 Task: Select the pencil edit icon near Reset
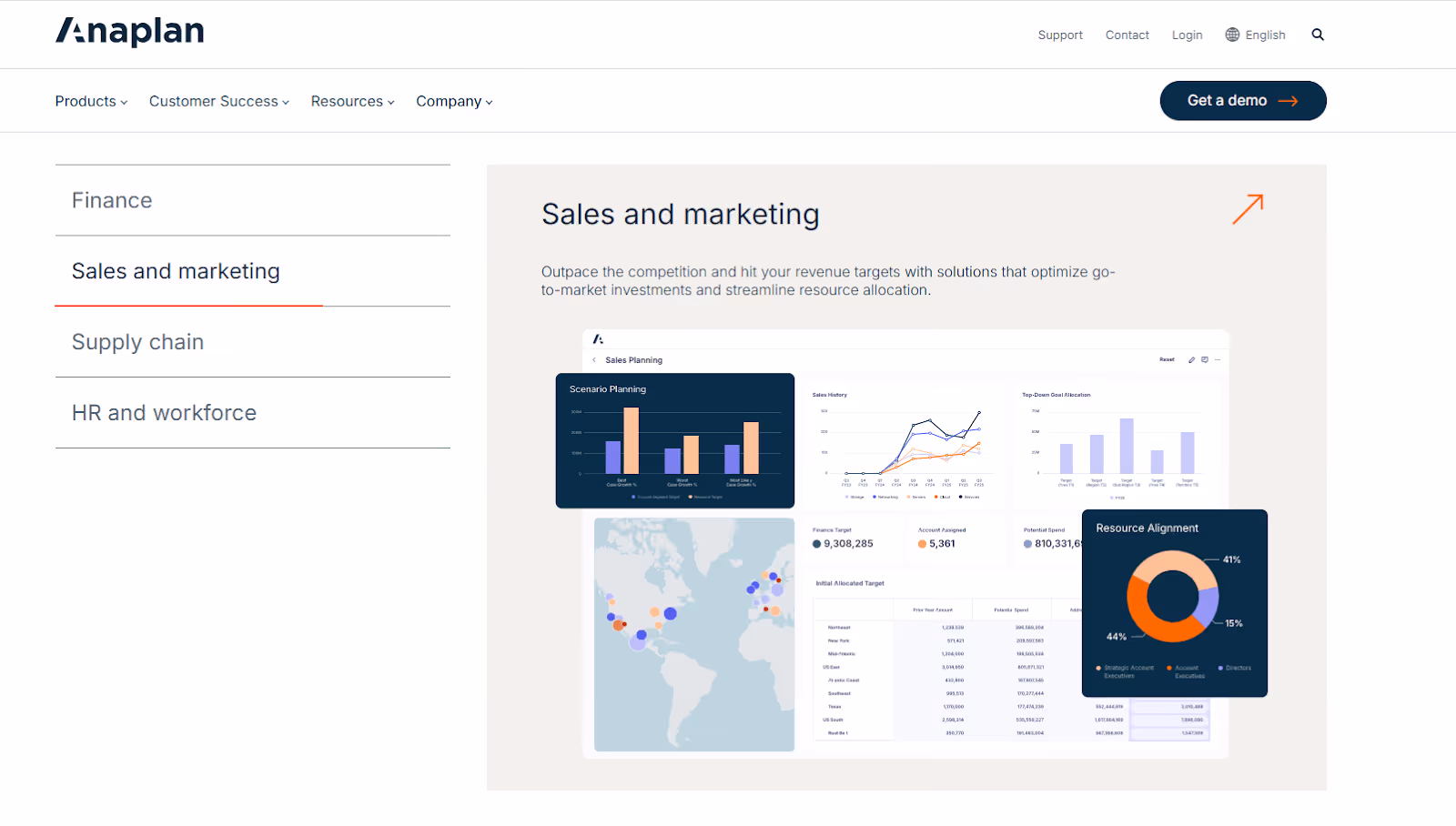click(x=1192, y=359)
